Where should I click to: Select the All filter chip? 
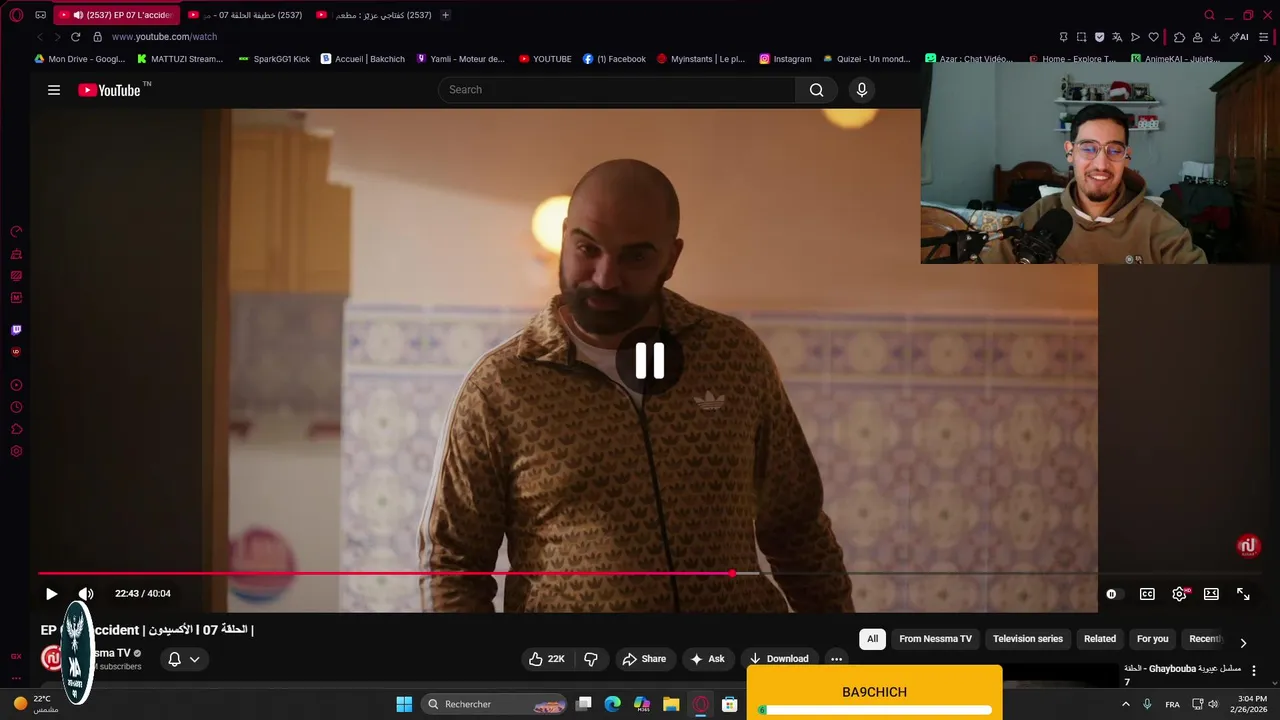pos(872,639)
